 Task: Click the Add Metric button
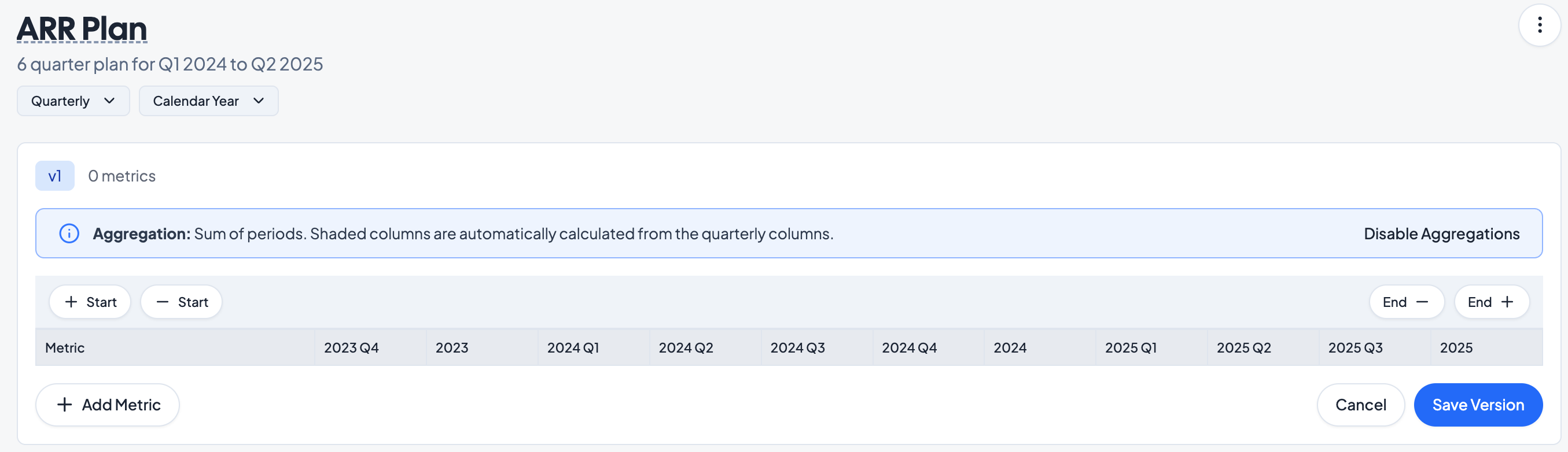point(108,405)
